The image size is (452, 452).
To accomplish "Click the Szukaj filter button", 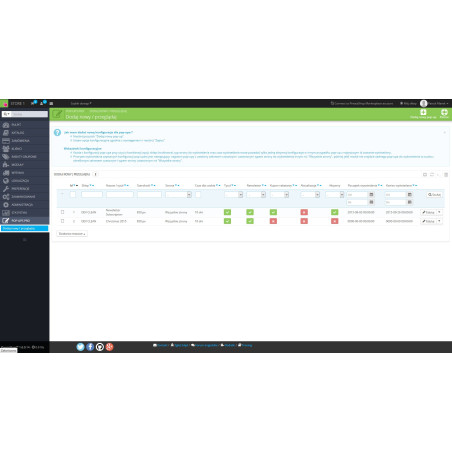I will click(x=434, y=195).
